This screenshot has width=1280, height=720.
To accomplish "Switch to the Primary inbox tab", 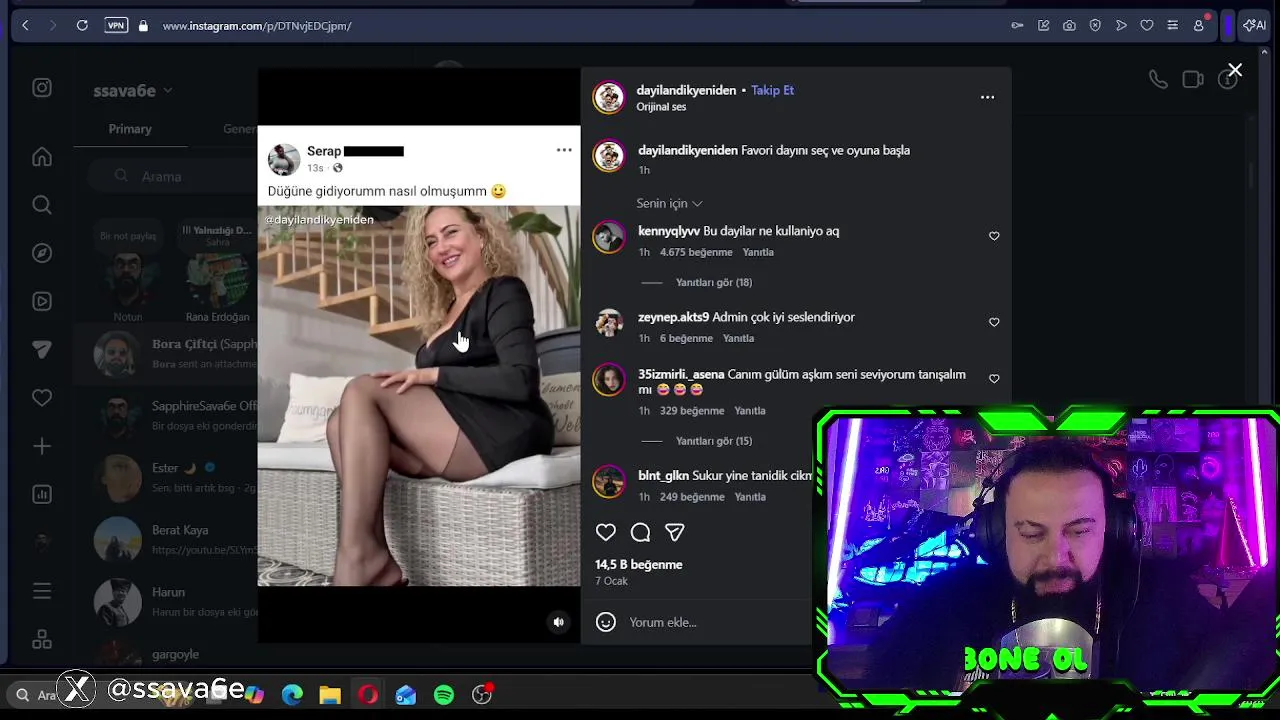I will (130, 129).
